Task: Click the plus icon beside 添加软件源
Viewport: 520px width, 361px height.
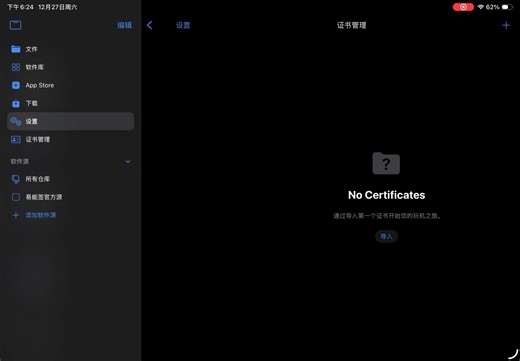Action: pyautogui.click(x=16, y=215)
